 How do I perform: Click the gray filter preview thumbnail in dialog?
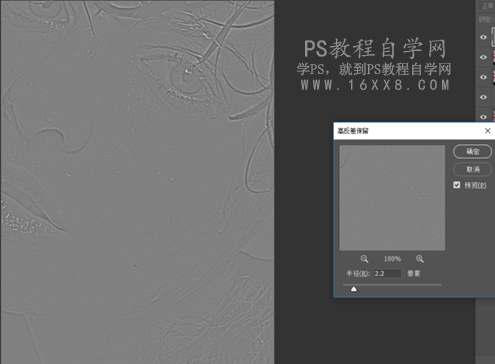pyautogui.click(x=392, y=198)
